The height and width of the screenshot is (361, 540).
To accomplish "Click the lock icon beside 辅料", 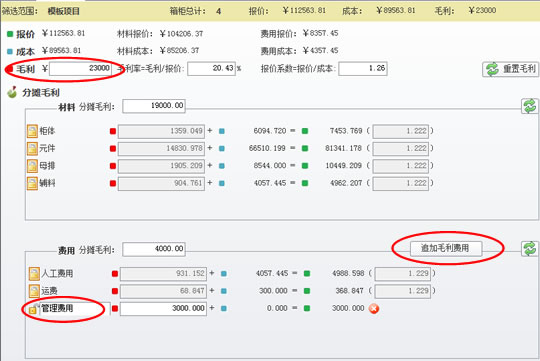I will tap(32, 183).
